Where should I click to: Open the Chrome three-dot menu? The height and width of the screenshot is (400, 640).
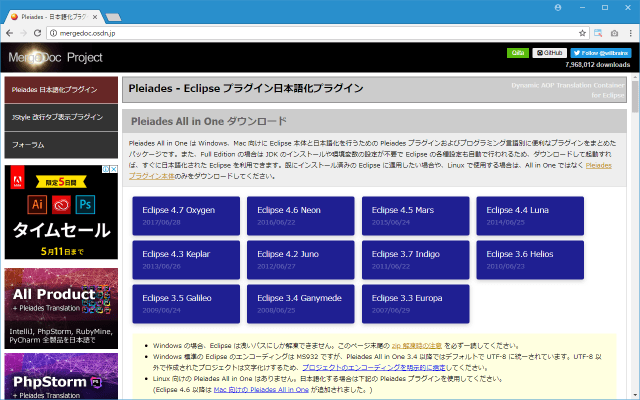(630, 33)
